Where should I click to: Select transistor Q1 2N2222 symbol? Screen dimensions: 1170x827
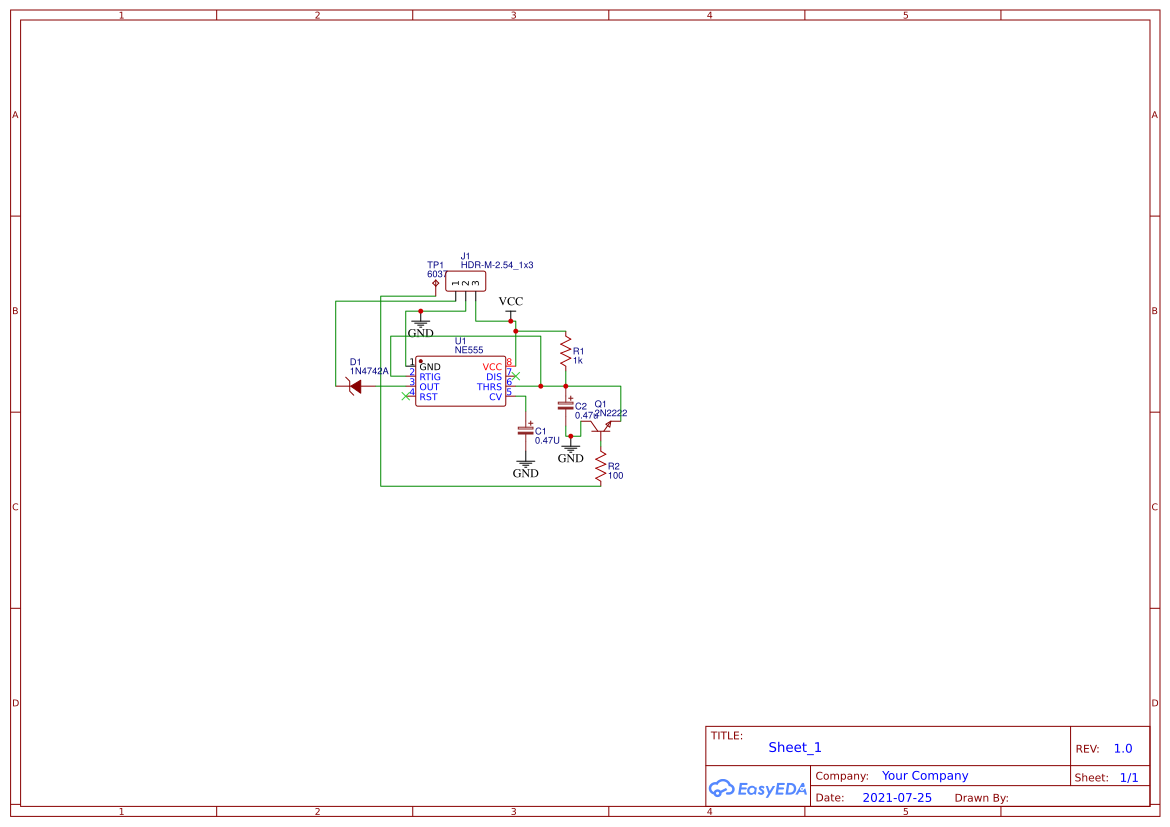[600, 427]
